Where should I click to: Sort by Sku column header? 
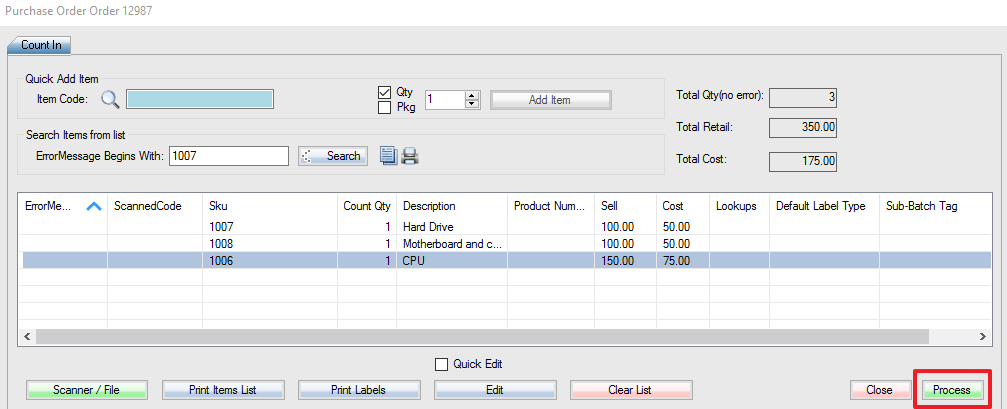[270, 206]
